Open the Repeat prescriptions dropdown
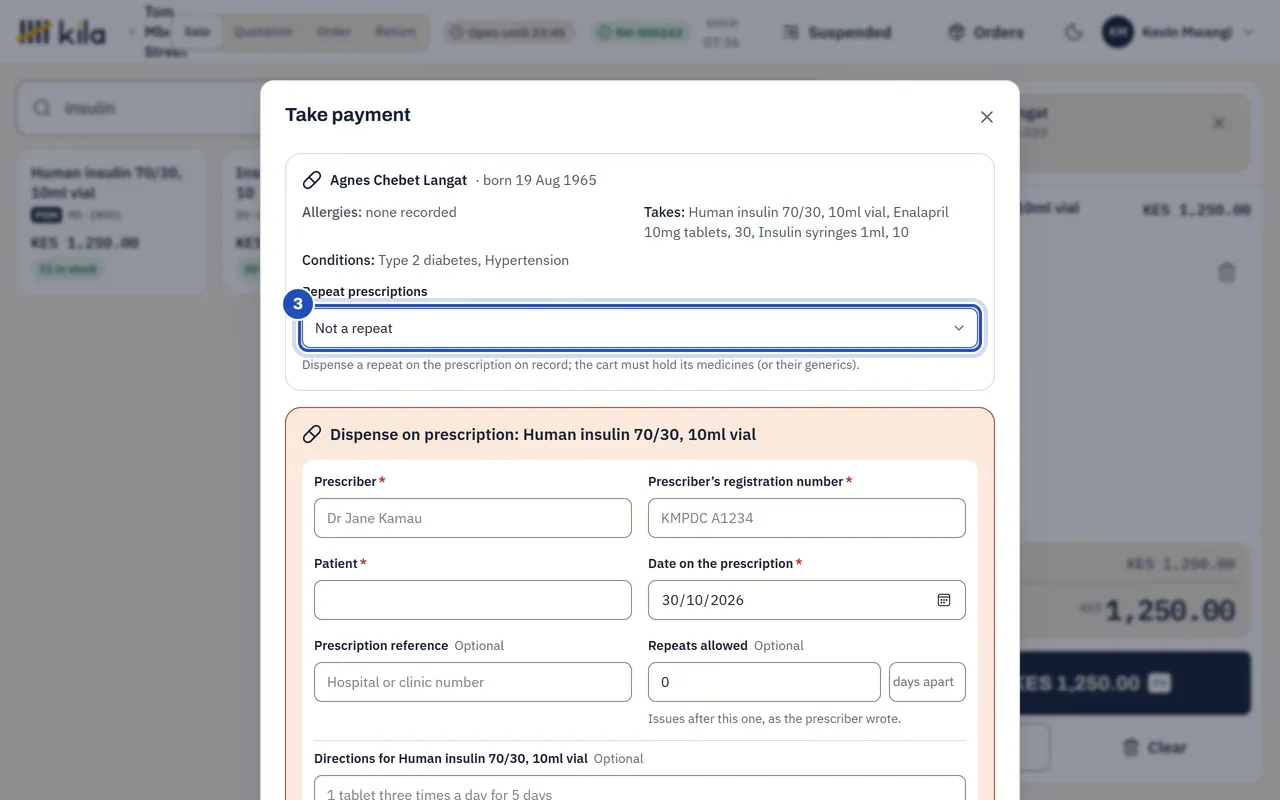Viewport: 1280px width, 800px height. pos(640,328)
